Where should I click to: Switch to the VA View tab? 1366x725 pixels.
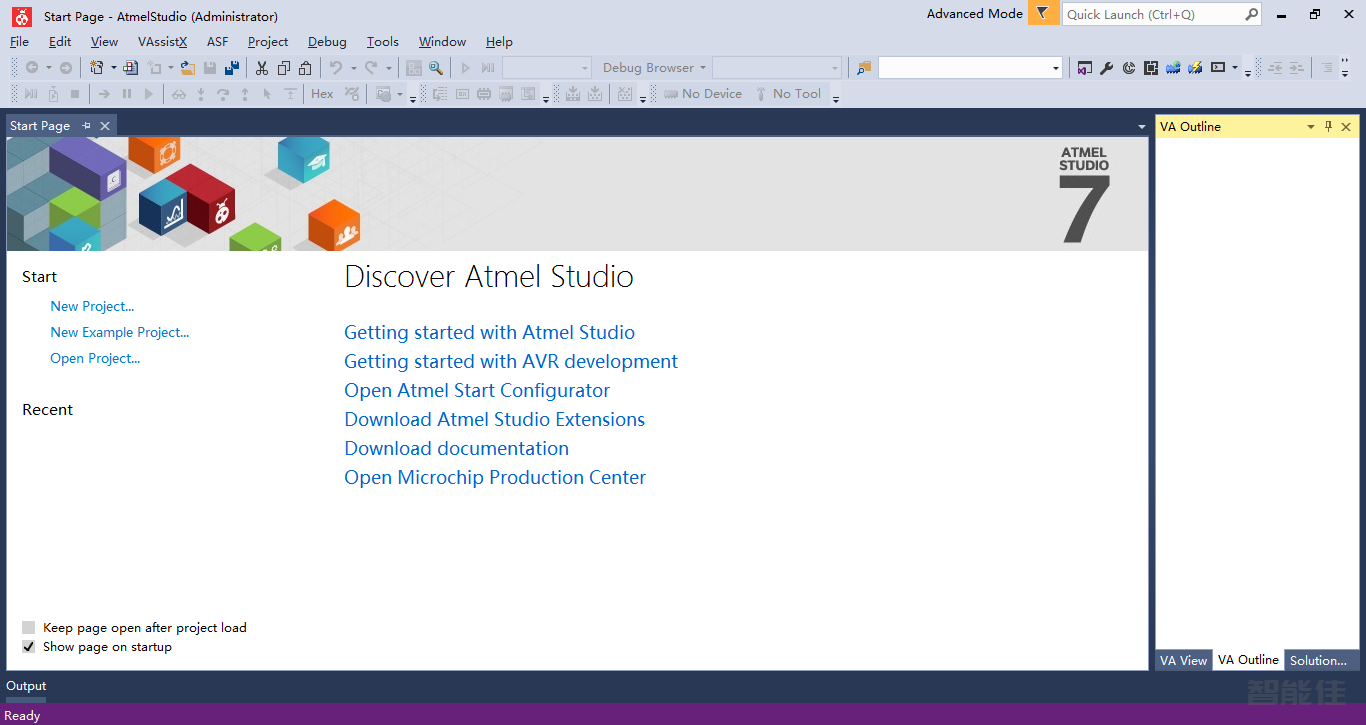(1183, 660)
